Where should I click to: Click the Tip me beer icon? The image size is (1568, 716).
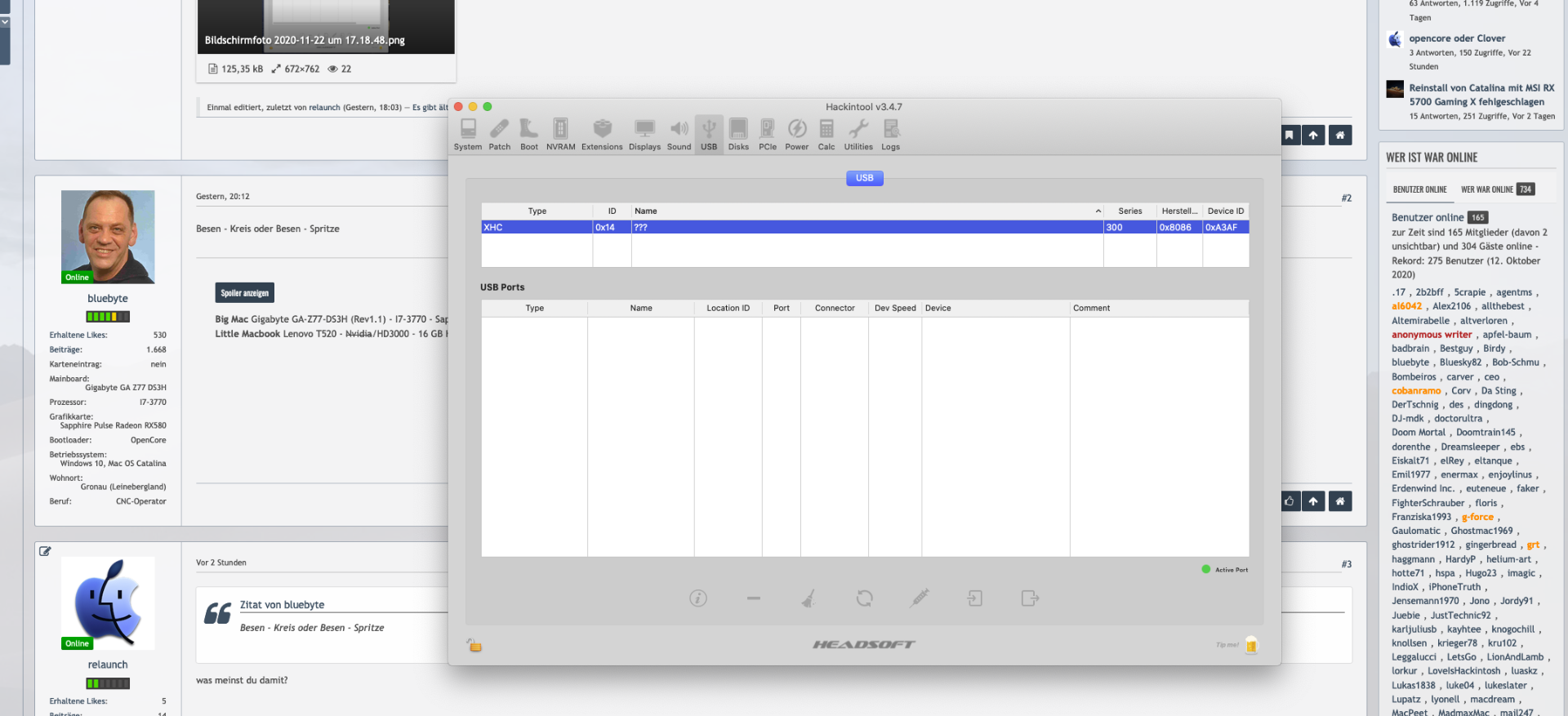coord(1251,645)
